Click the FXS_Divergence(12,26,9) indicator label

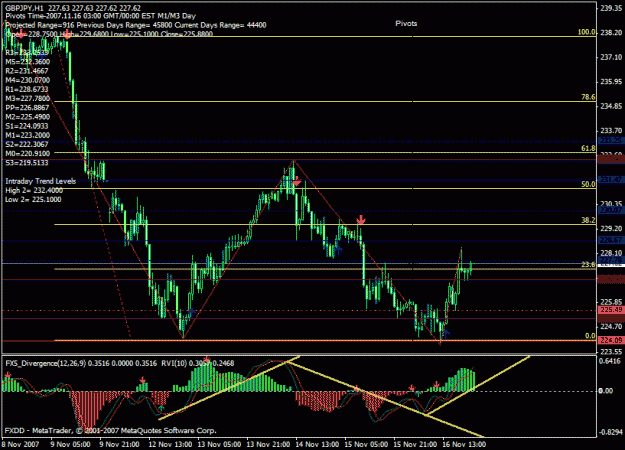click(x=45, y=364)
